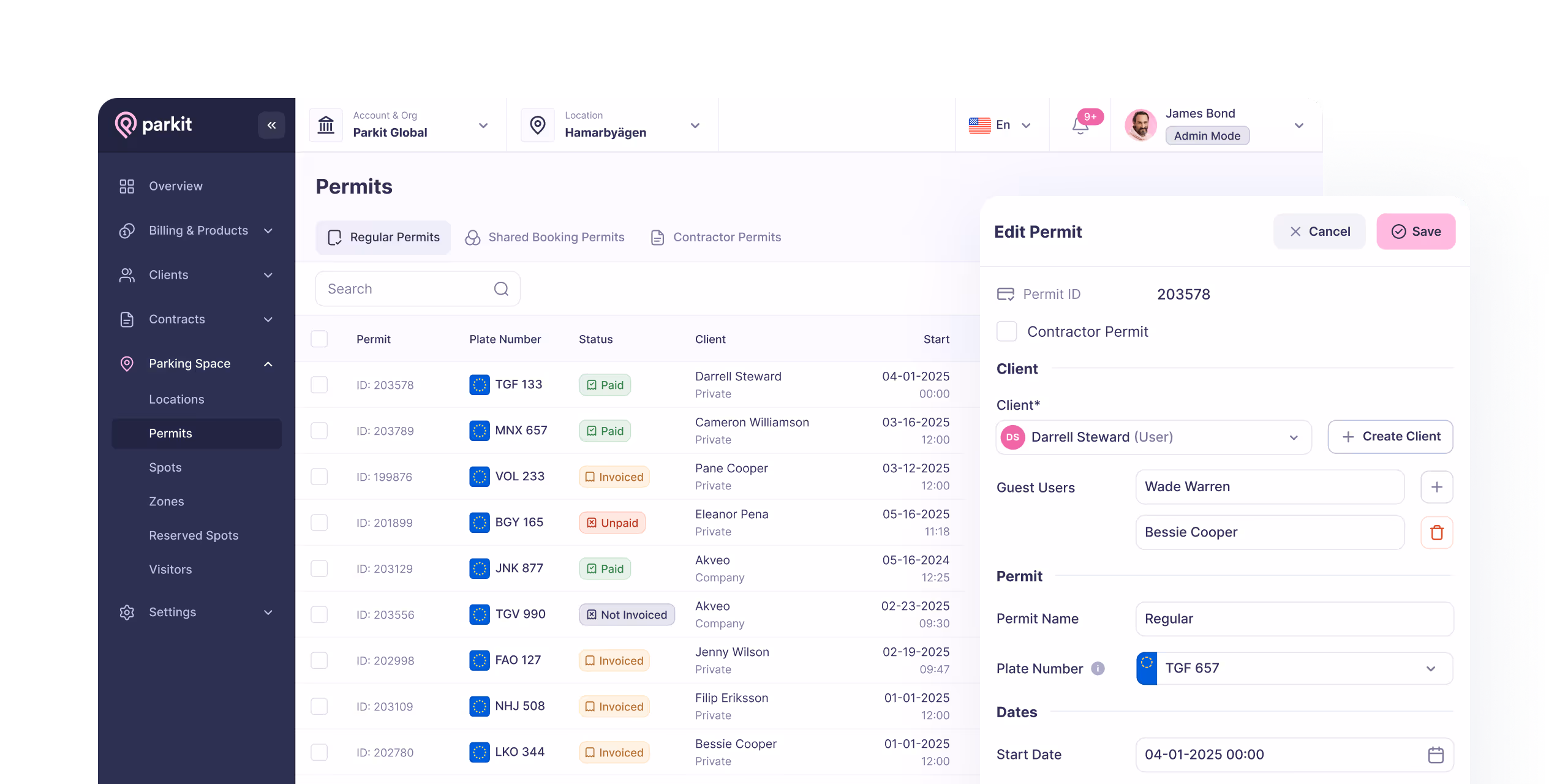The height and width of the screenshot is (784, 1568).
Task: Click the location pin icon in the header
Action: click(x=537, y=125)
